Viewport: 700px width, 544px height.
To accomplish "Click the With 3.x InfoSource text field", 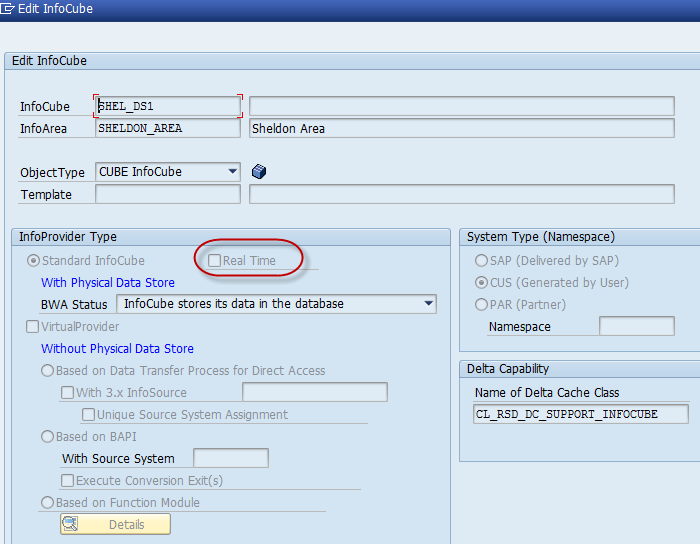I will (x=315, y=392).
